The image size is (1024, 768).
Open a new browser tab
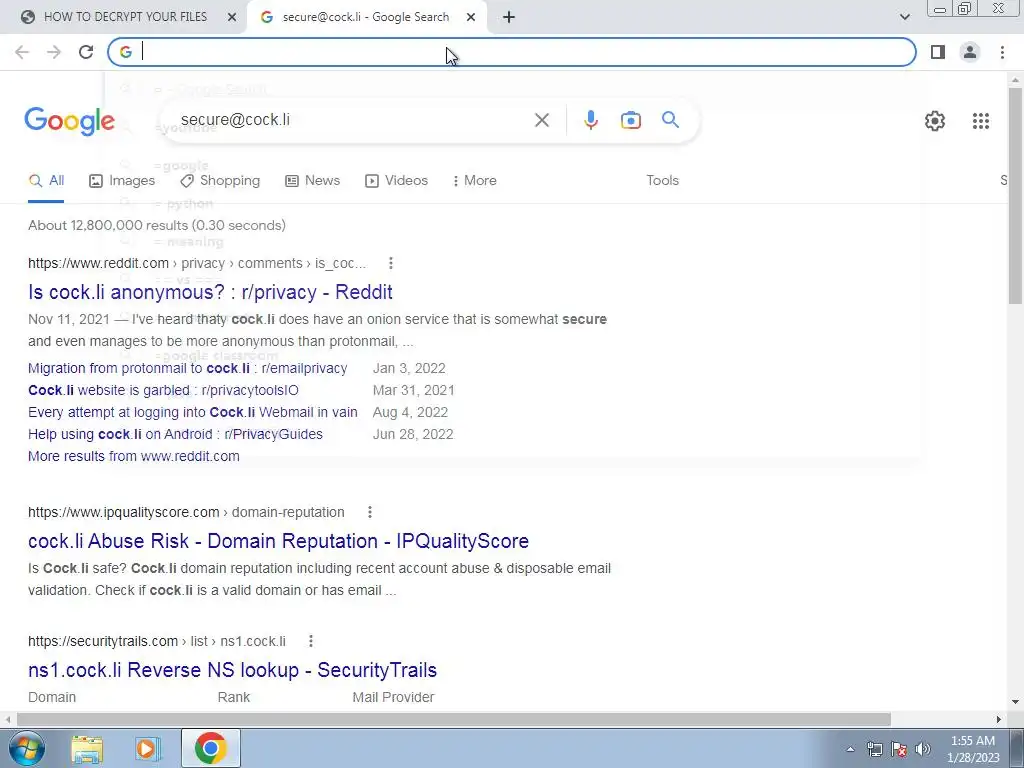pyautogui.click(x=509, y=17)
